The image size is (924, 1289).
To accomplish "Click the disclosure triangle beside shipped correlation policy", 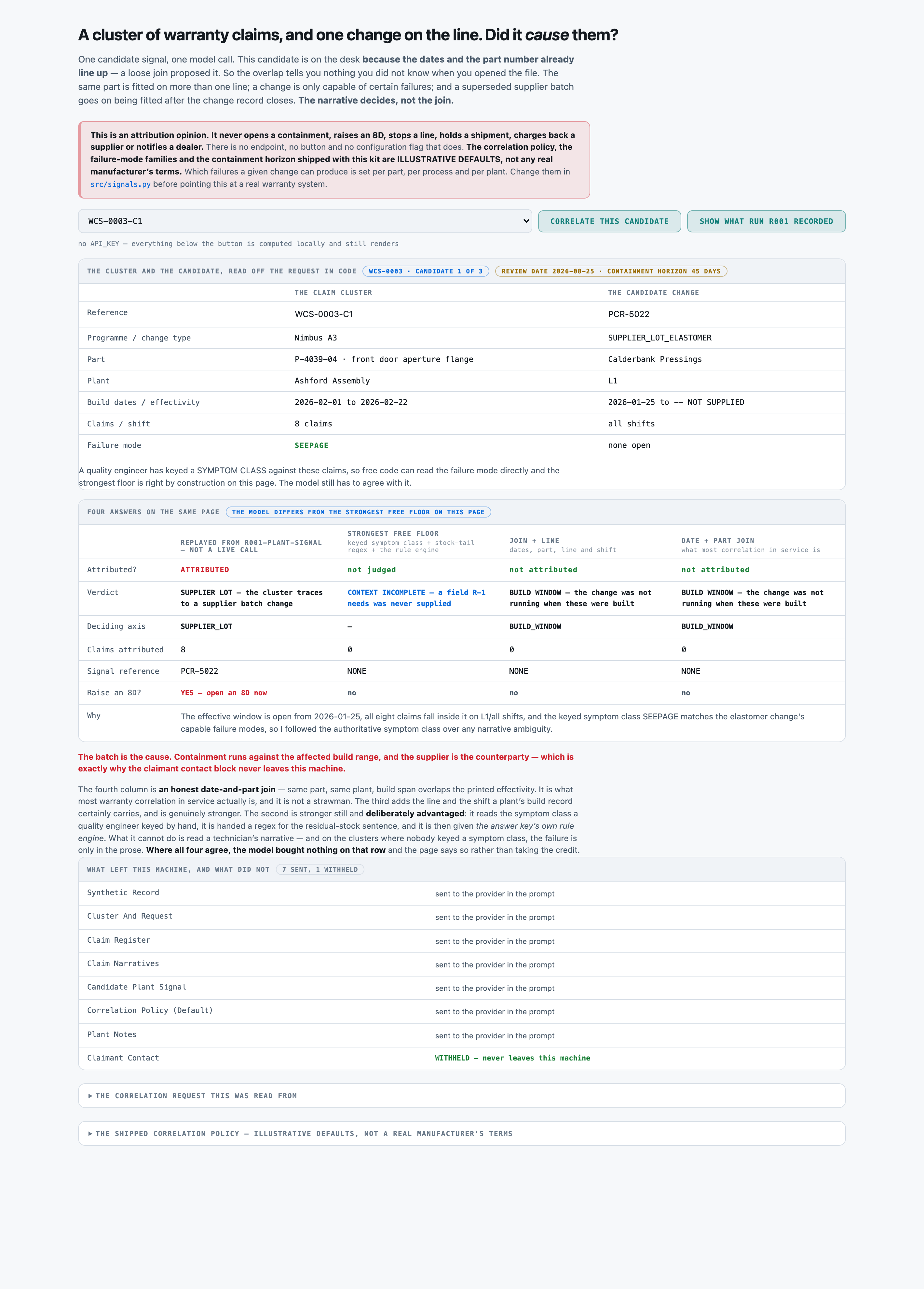I will coord(90,1133).
